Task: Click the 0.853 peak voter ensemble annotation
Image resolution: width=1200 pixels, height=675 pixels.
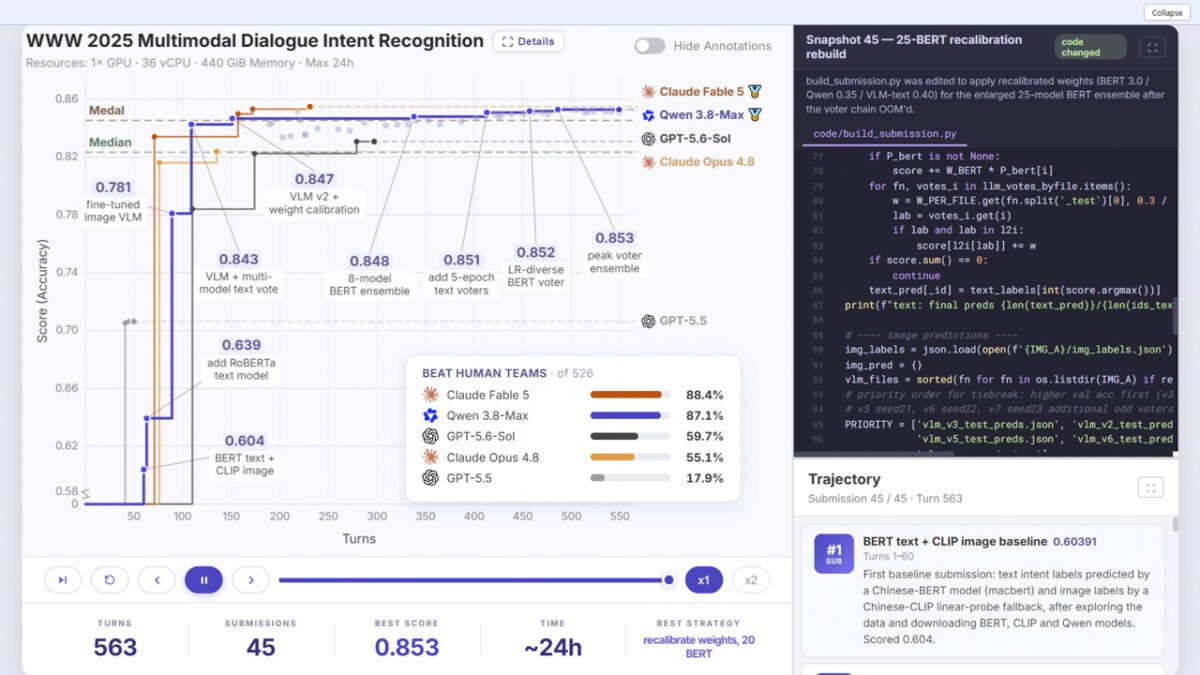Action: click(614, 253)
